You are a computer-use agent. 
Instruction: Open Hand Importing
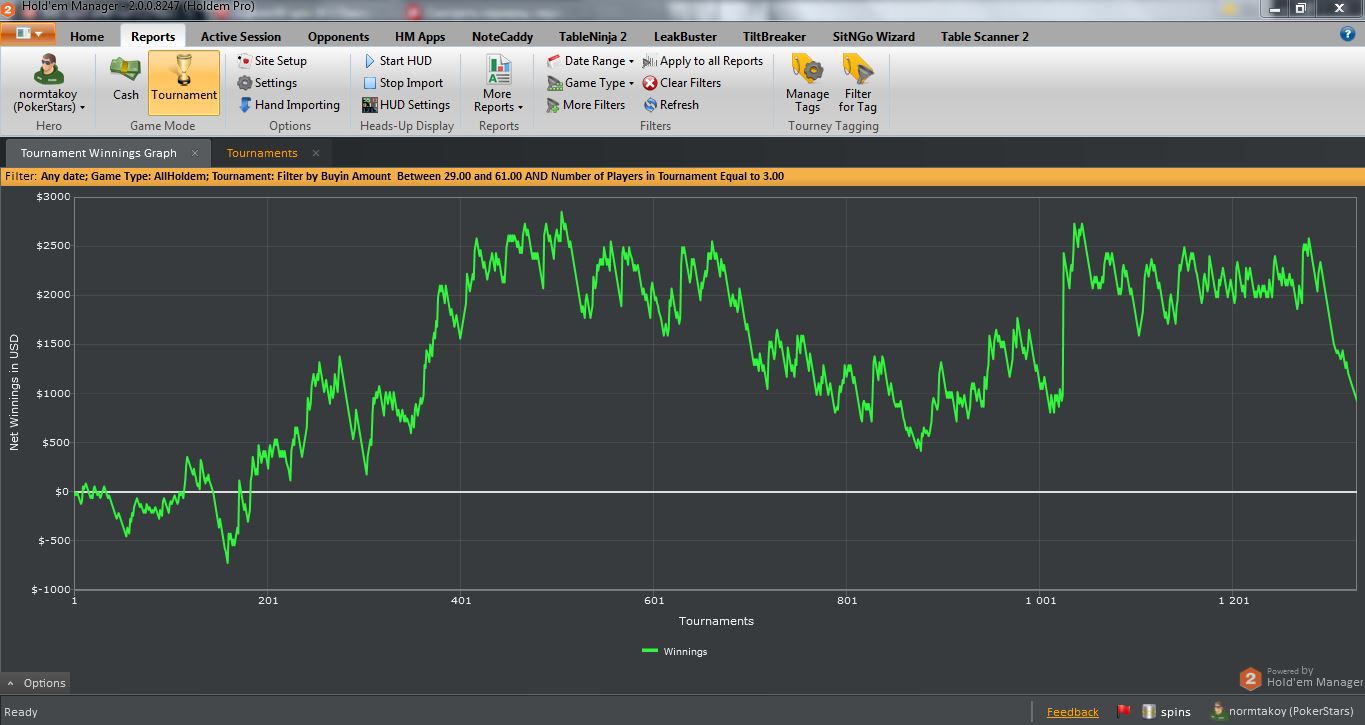tap(289, 105)
